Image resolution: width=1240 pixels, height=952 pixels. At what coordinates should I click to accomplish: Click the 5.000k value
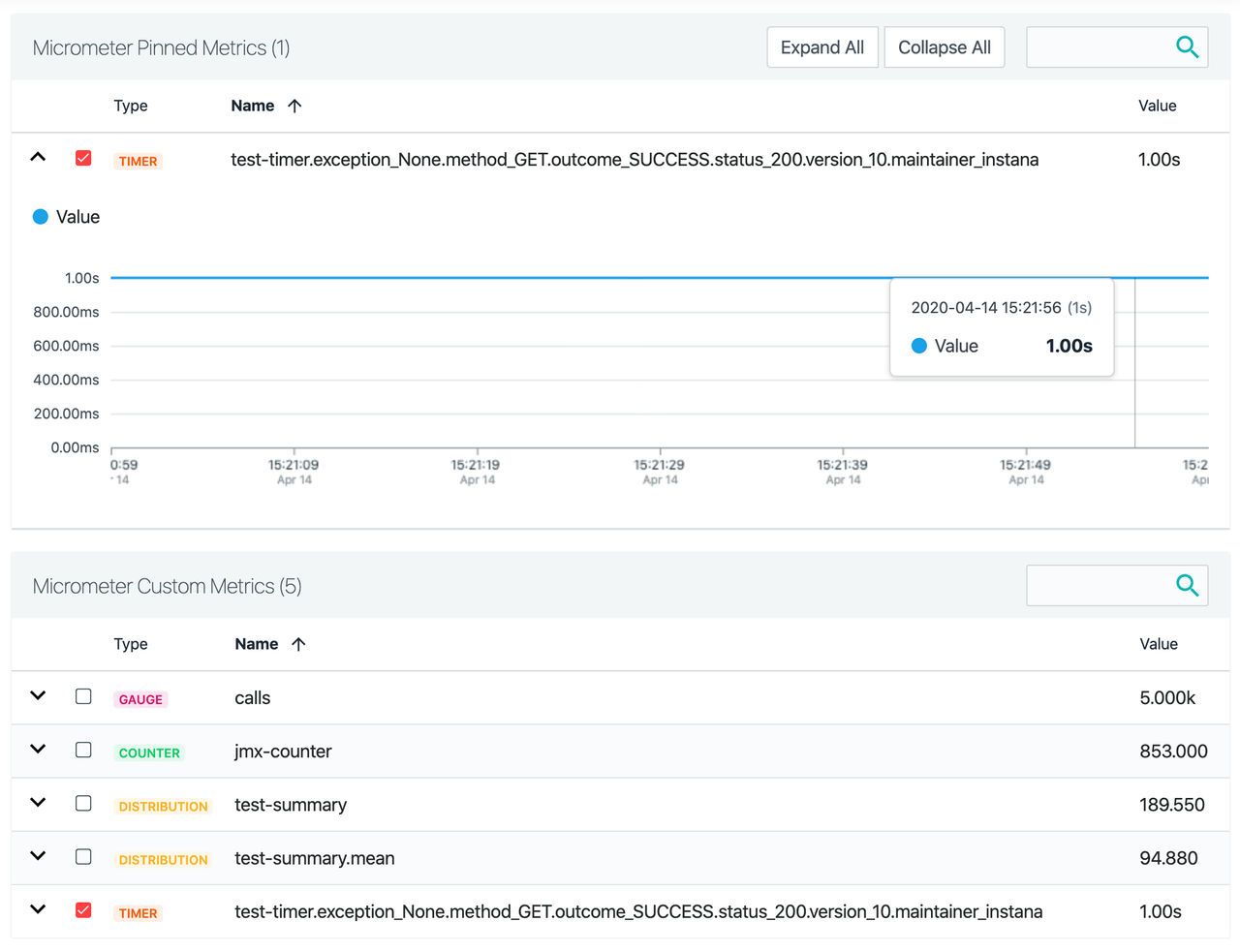coord(1167,697)
